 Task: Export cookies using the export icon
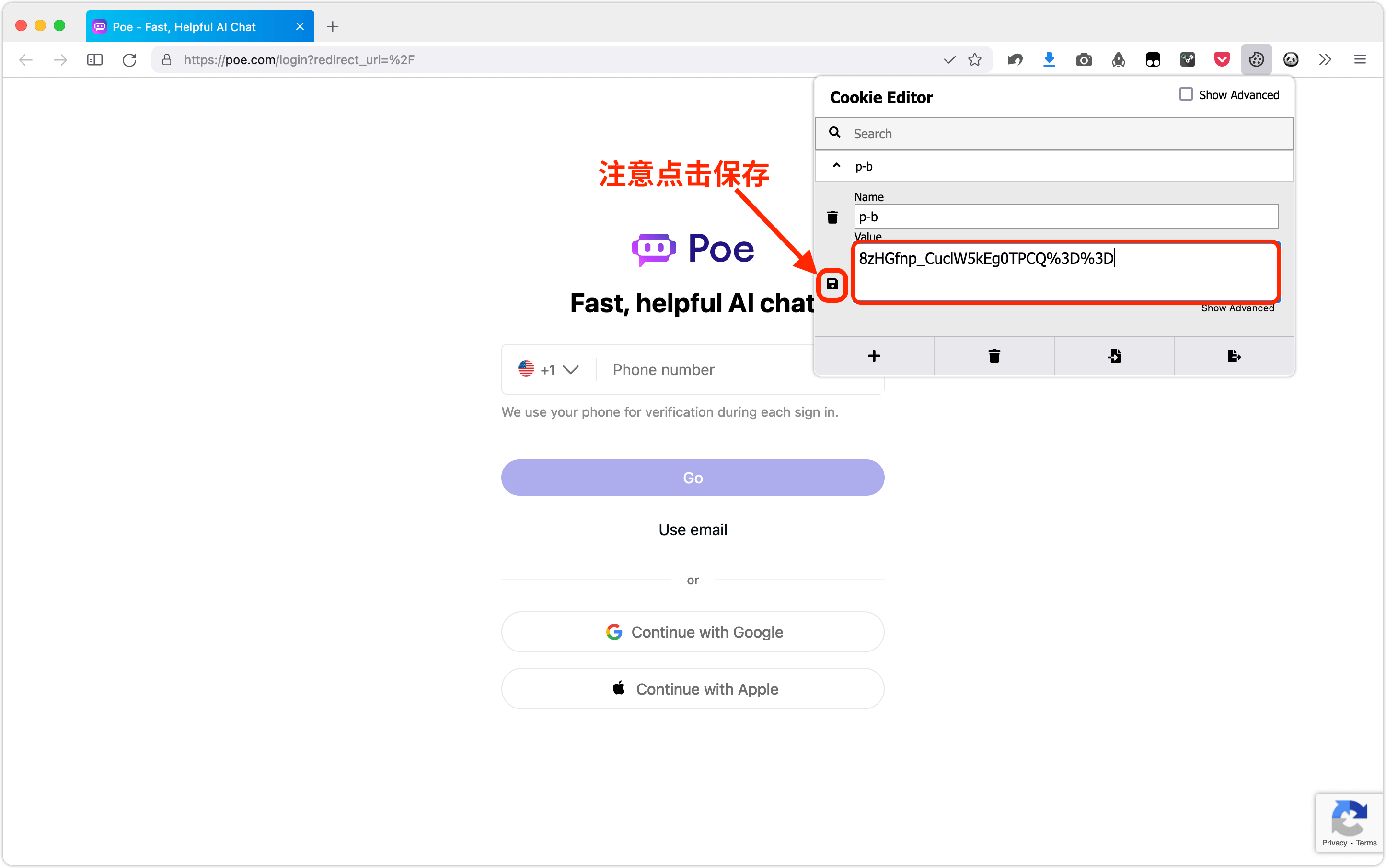pos(1234,356)
